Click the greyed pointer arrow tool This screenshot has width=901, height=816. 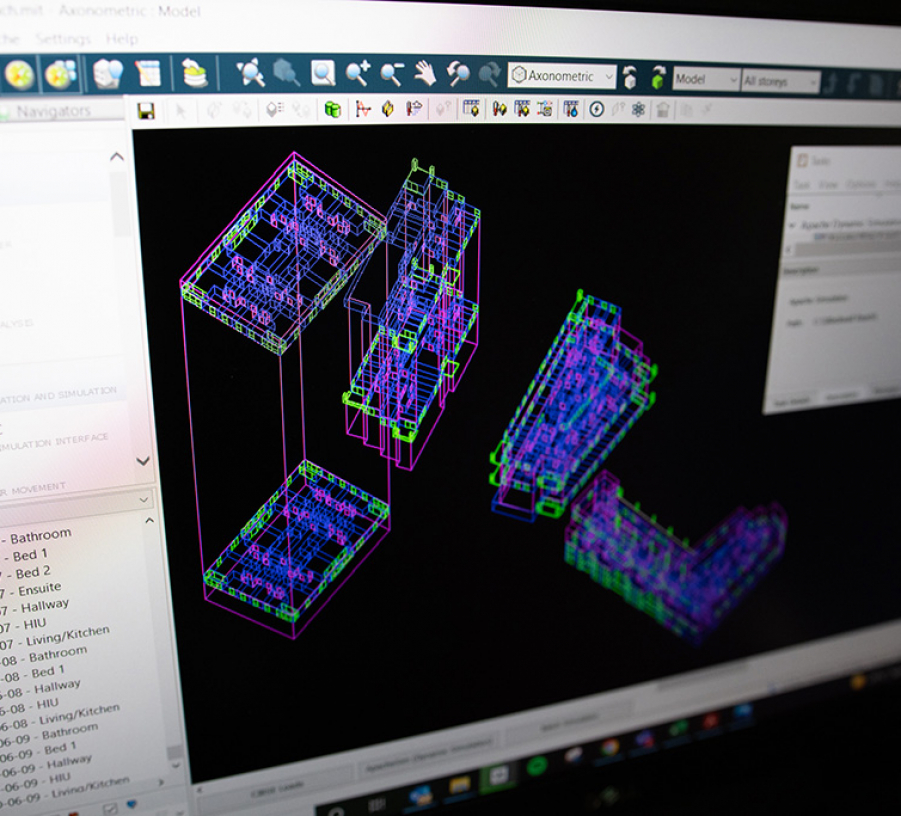(181, 110)
